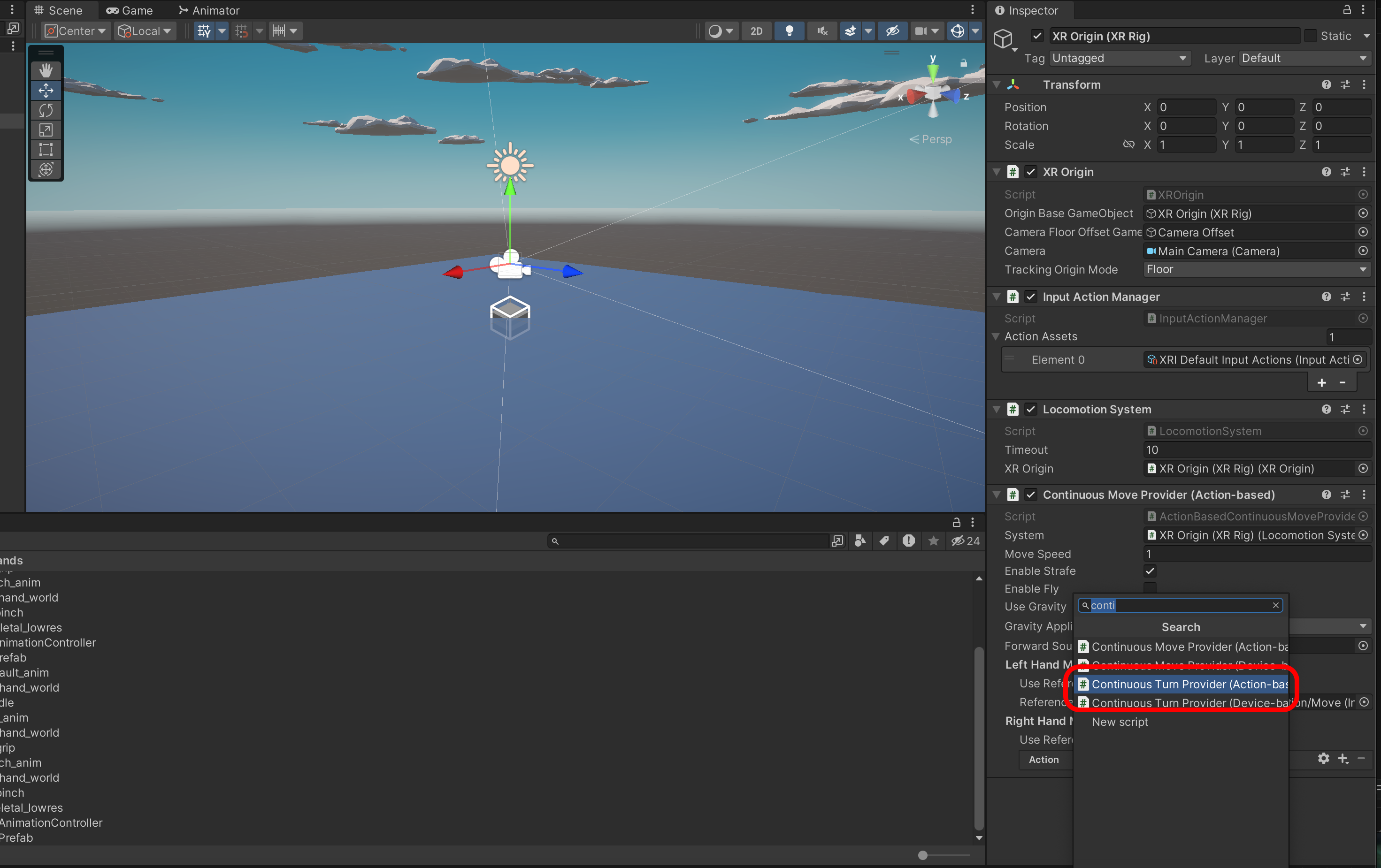This screenshot has height=868, width=1381.
Task: Select the Scale tool
Action: tap(46, 130)
